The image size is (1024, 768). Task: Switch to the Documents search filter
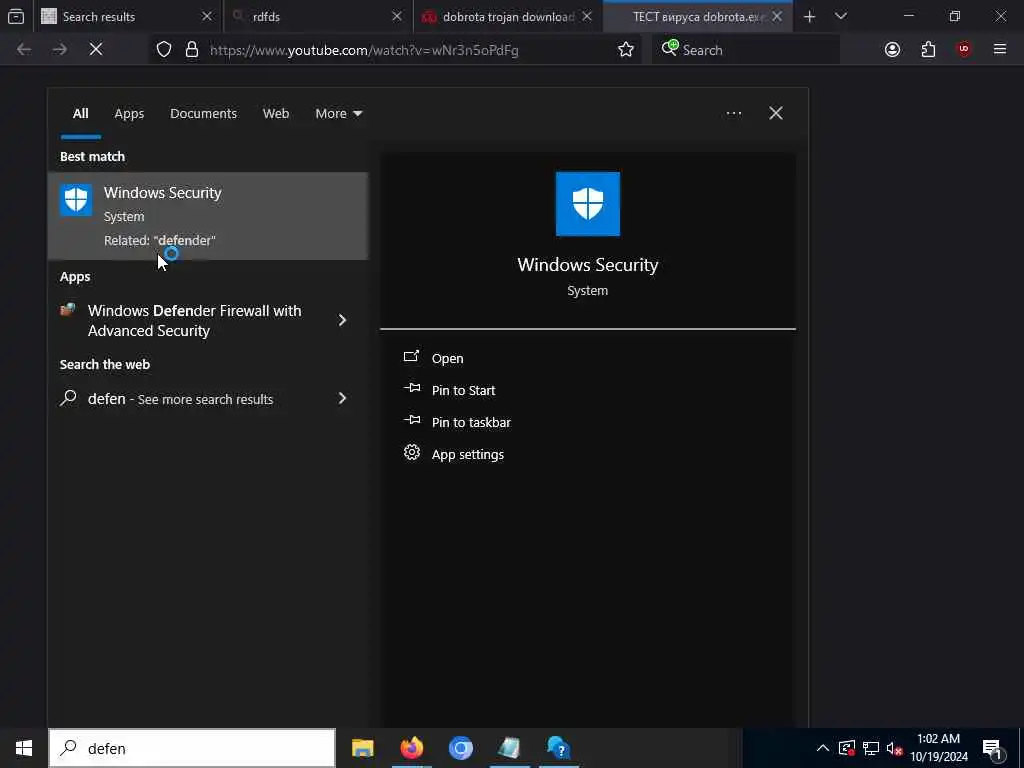[x=203, y=114]
